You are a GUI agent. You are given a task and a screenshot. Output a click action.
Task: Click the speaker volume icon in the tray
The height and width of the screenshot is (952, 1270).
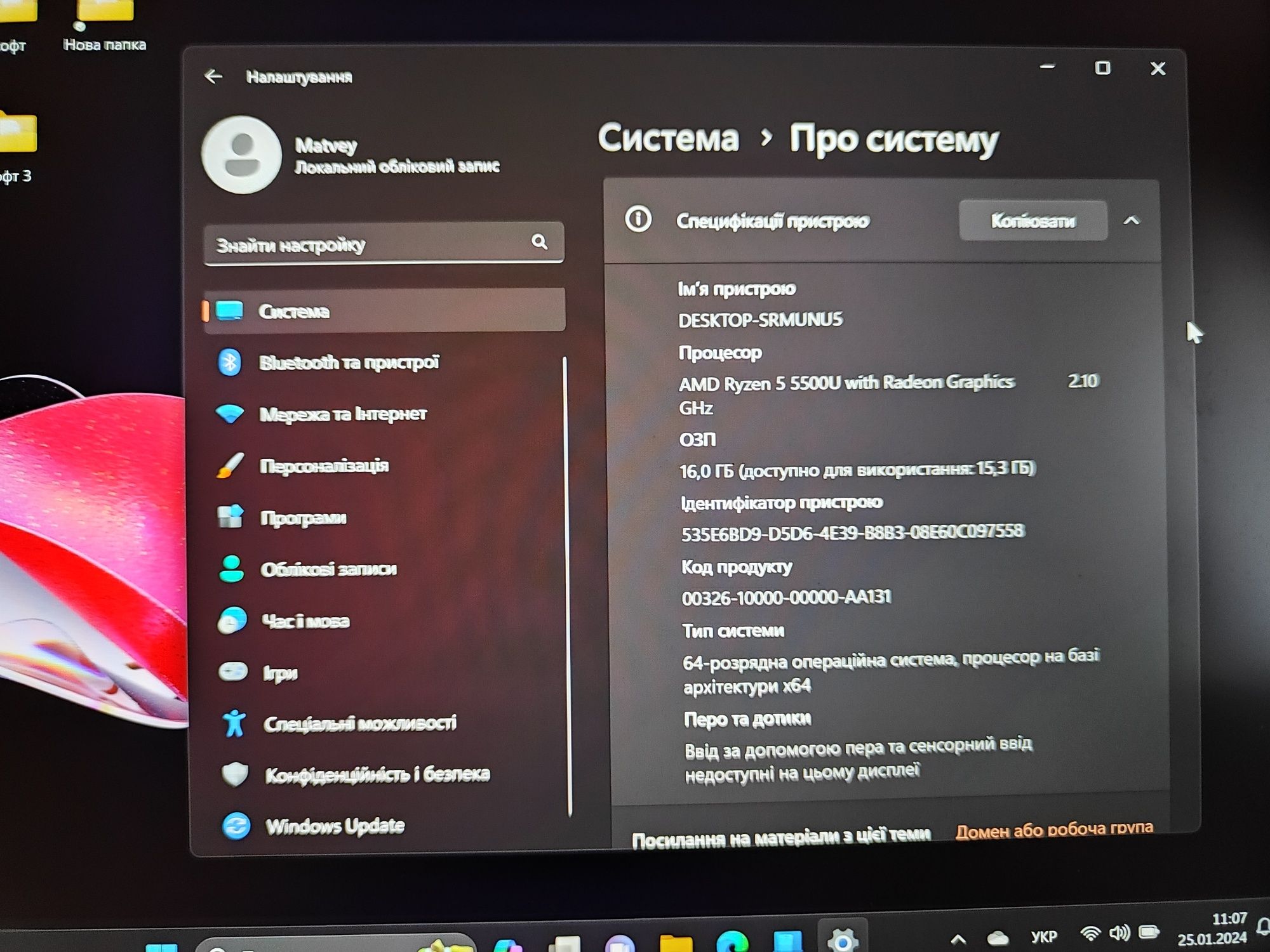pos(1120,933)
